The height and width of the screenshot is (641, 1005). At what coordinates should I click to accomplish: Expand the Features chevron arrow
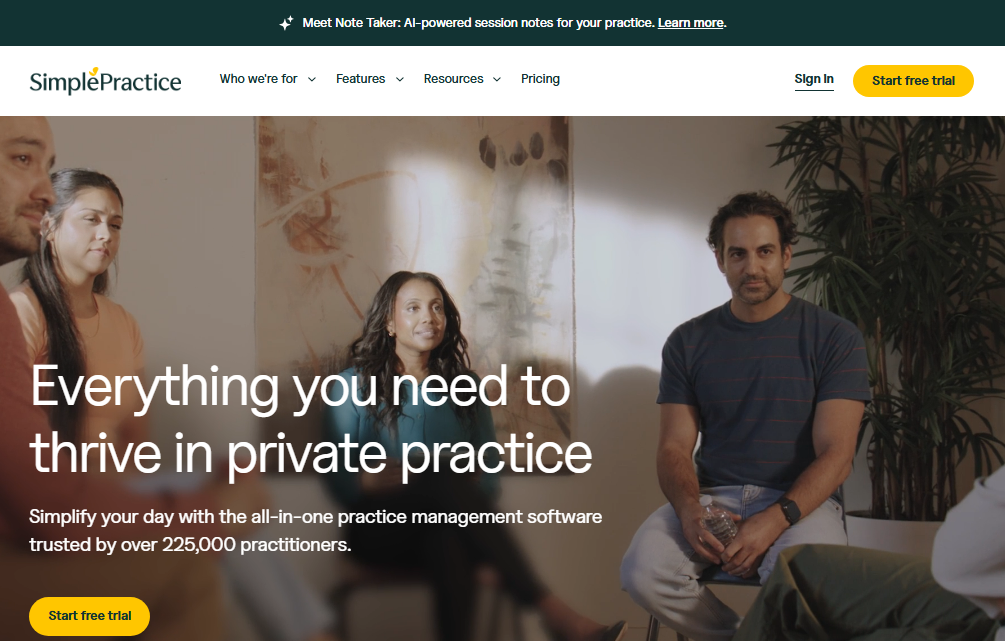400,79
